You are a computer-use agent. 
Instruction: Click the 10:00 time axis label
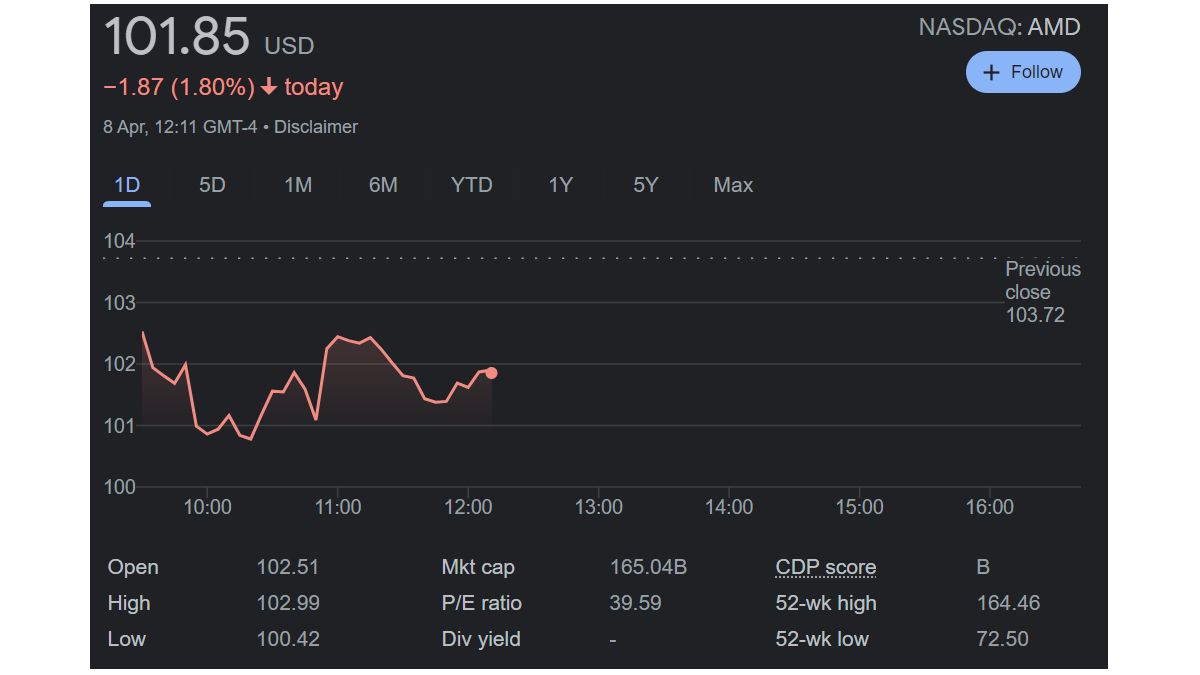click(x=208, y=507)
